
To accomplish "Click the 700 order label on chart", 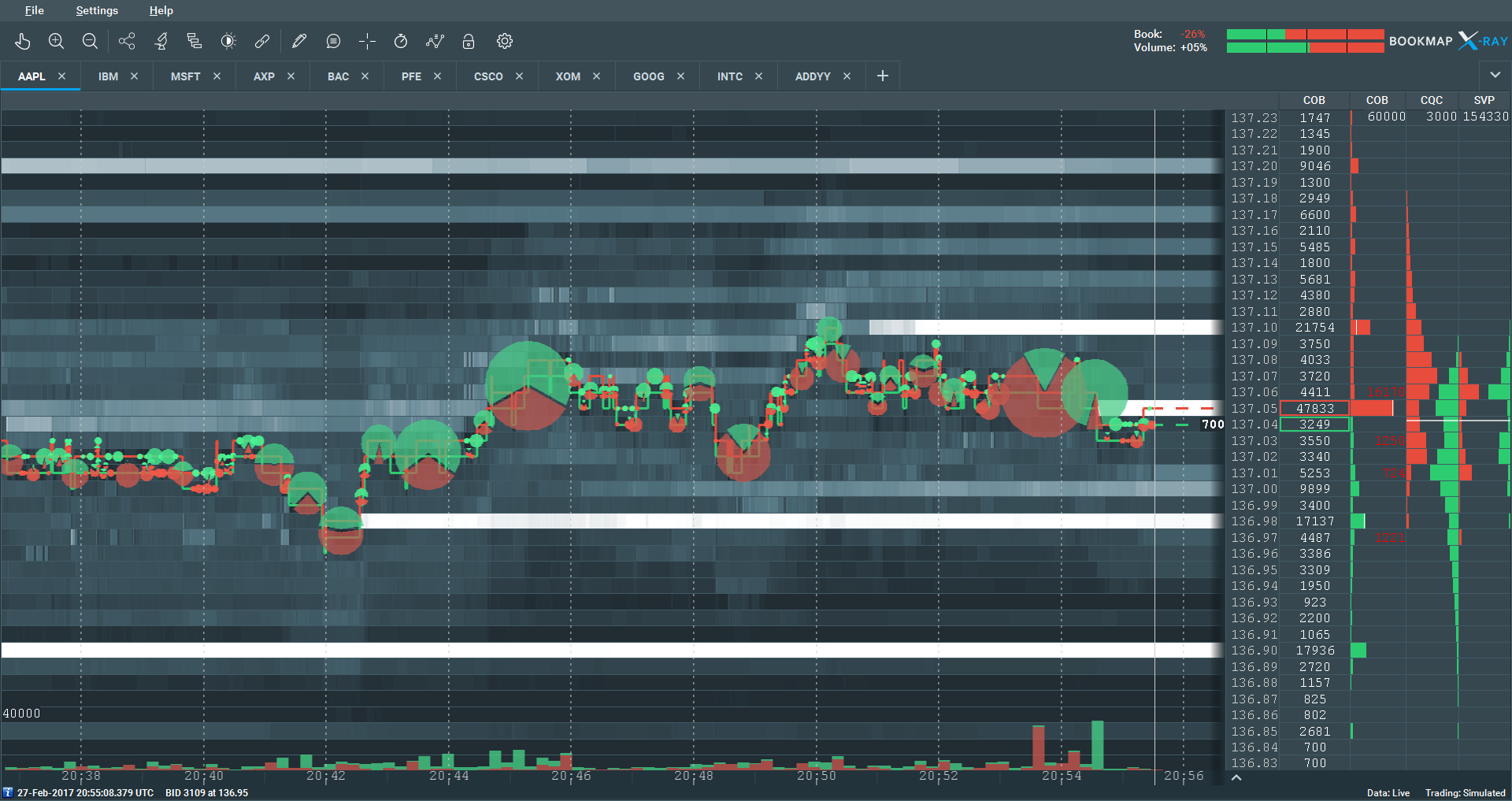I will tap(1213, 425).
